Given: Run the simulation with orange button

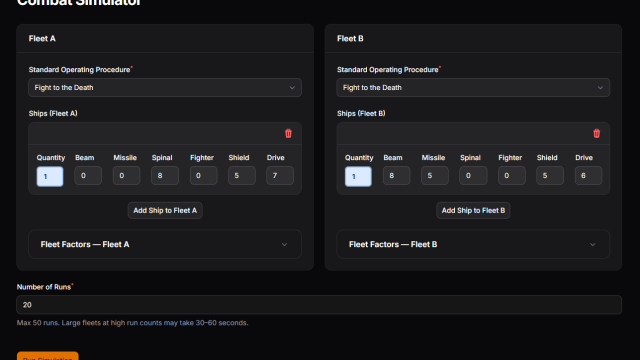Looking at the screenshot, I should 48,356.
